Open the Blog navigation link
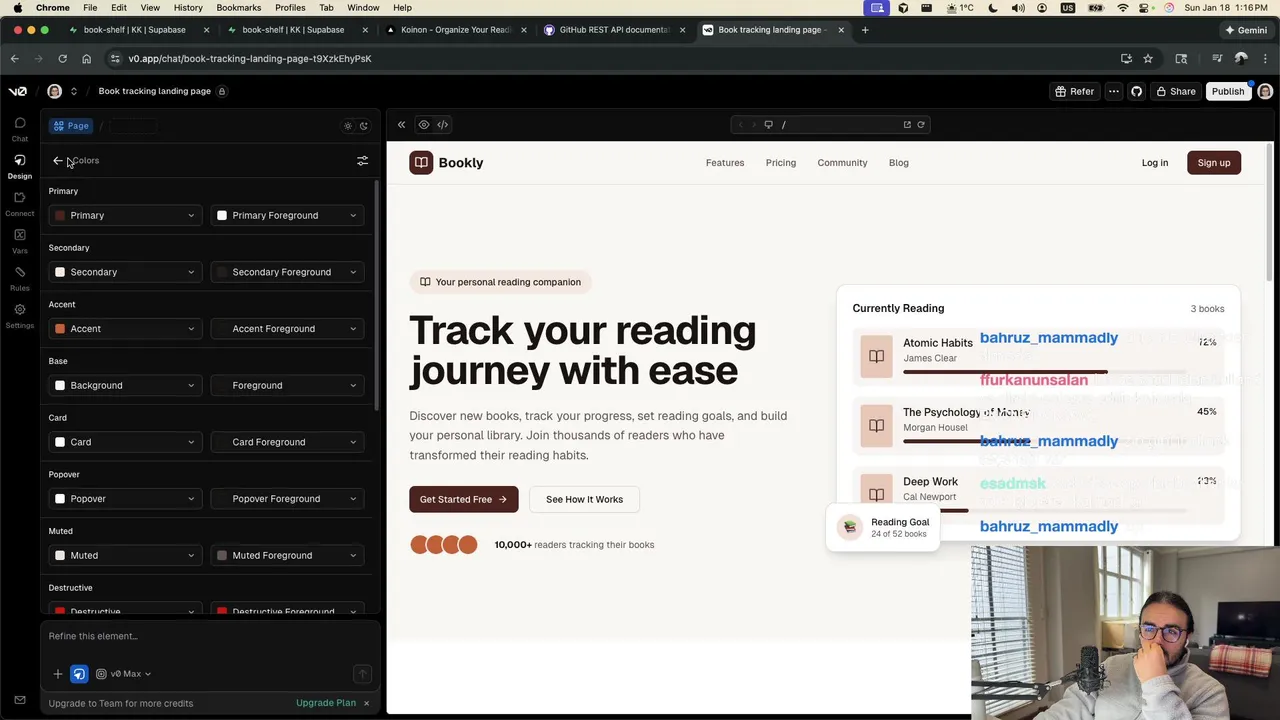 click(899, 162)
